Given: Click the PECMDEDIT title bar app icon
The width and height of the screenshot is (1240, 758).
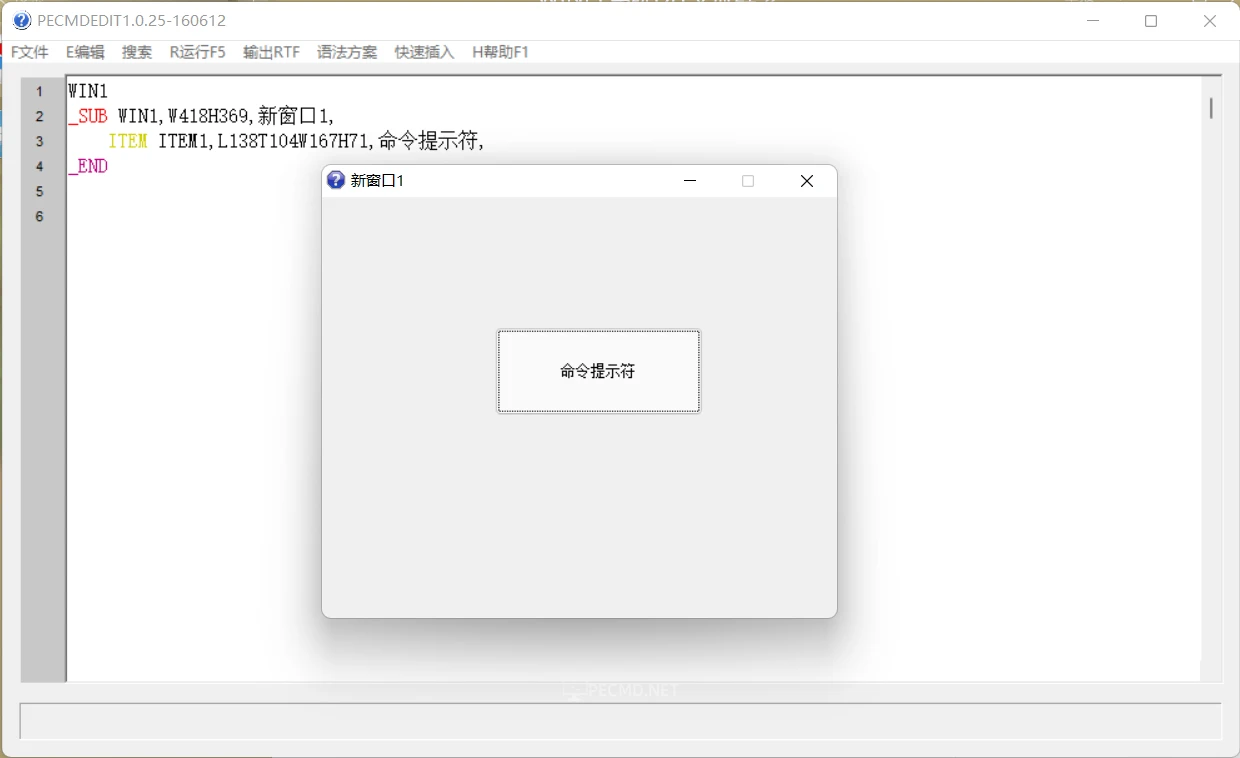Looking at the screenshot, I should pos(22,20).
